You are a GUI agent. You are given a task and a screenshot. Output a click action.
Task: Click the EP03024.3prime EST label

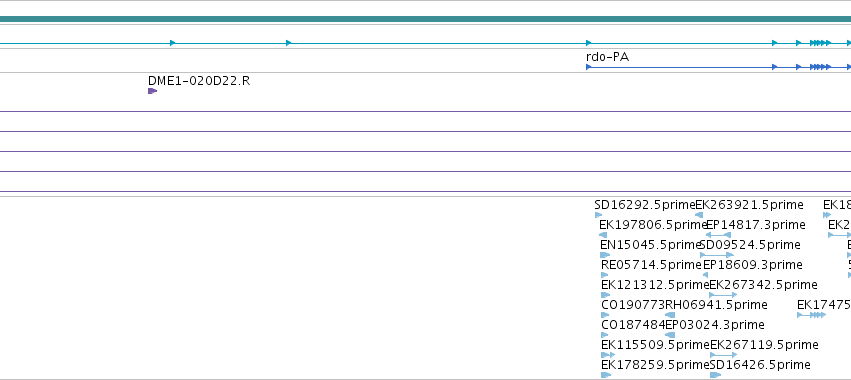coord(715,325)
